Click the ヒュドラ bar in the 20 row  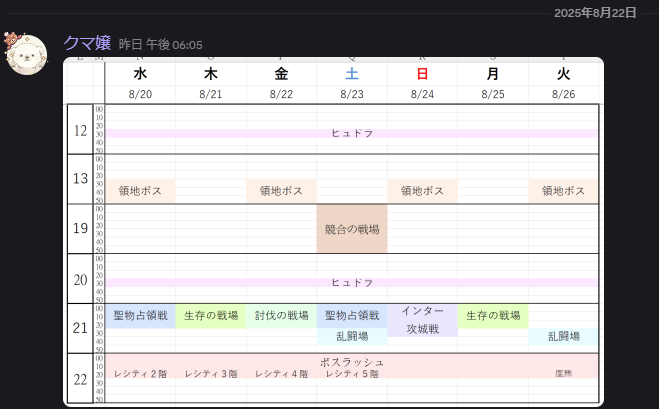[x=352, y=283]
